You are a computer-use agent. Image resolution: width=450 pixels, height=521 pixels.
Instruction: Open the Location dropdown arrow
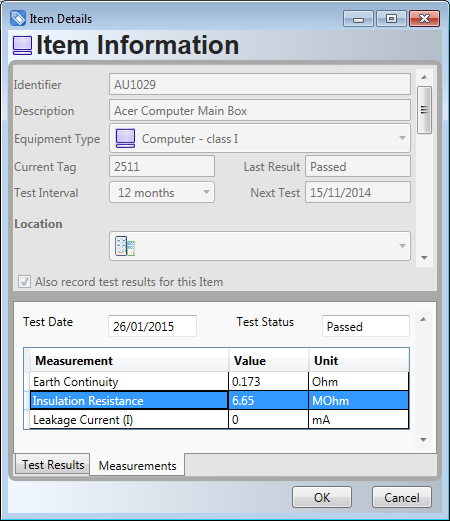click(402, 246)
